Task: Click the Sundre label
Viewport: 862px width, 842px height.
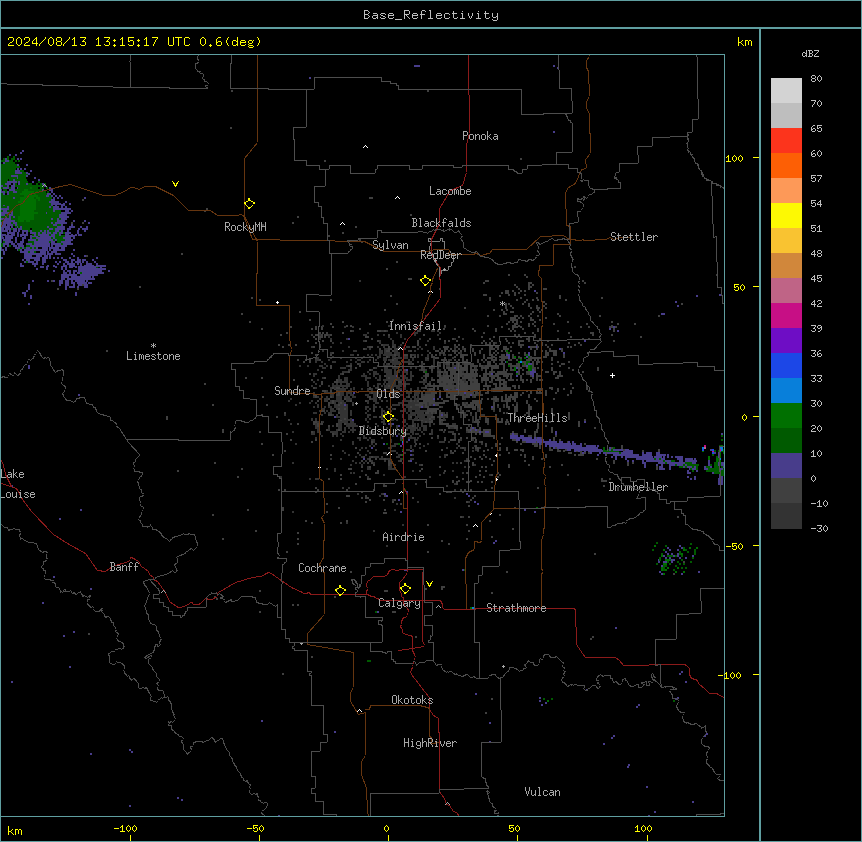Action: (x=292, y=391)
